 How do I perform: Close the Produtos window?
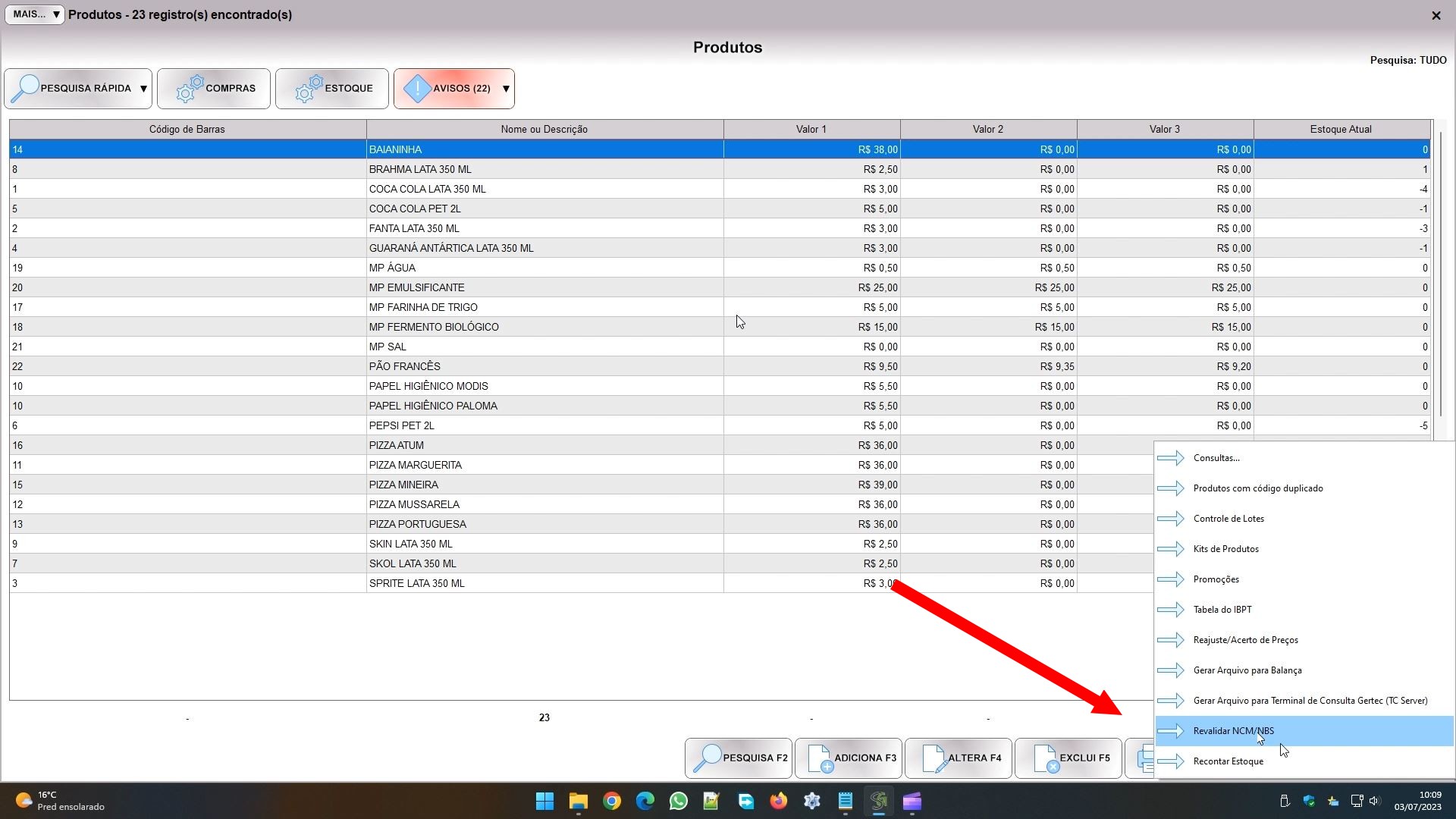click(x=1436, y=15)
